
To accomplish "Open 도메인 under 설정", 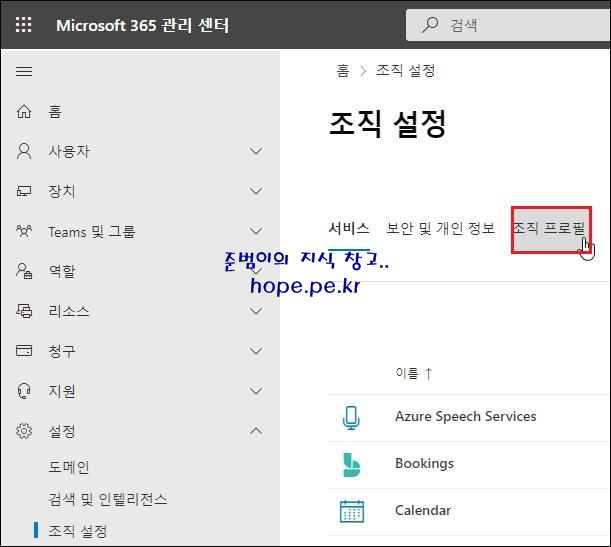I will pyautogui.click(x=69, y=467).
